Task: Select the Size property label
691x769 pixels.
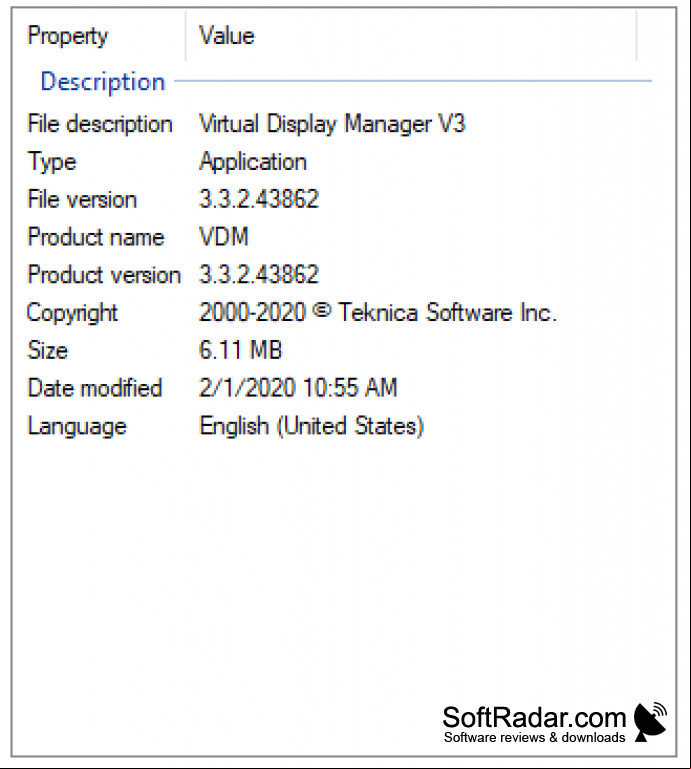Action: [x=47, y=350]
